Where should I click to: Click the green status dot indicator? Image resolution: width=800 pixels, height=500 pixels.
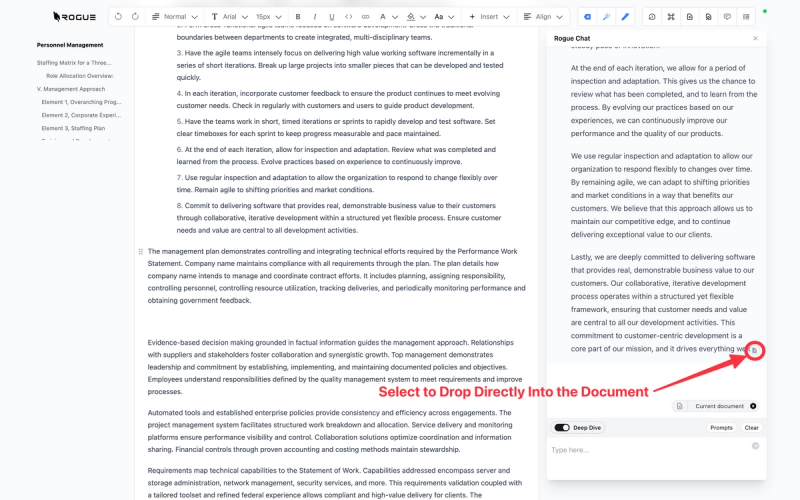(764, 11)
